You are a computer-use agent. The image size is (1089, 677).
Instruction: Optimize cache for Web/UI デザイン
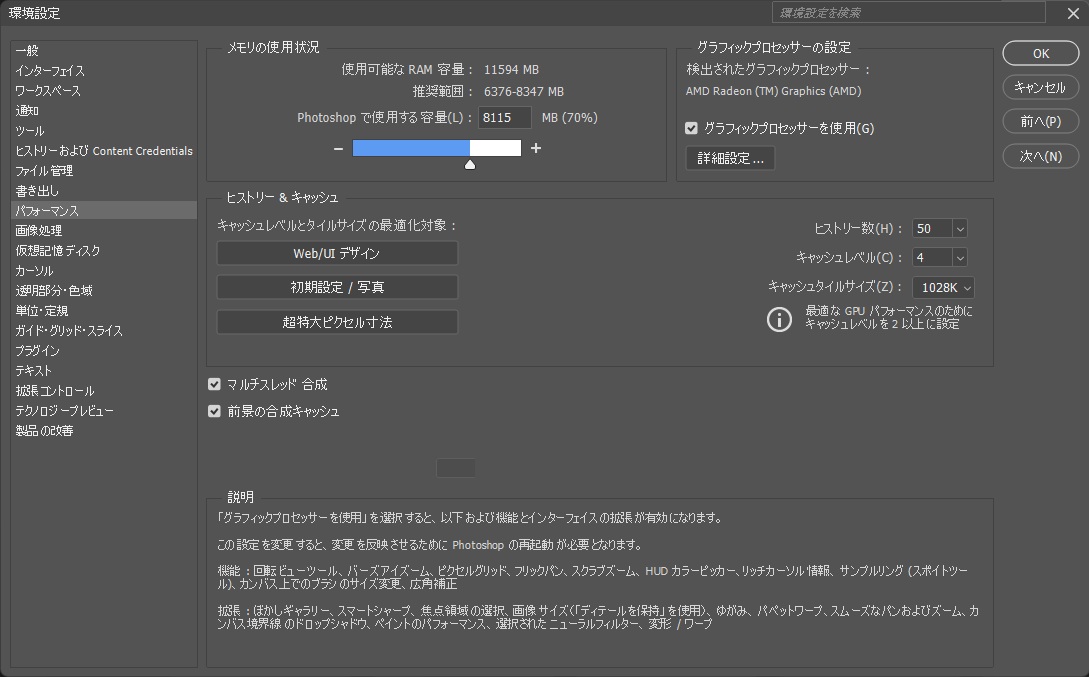337,253
